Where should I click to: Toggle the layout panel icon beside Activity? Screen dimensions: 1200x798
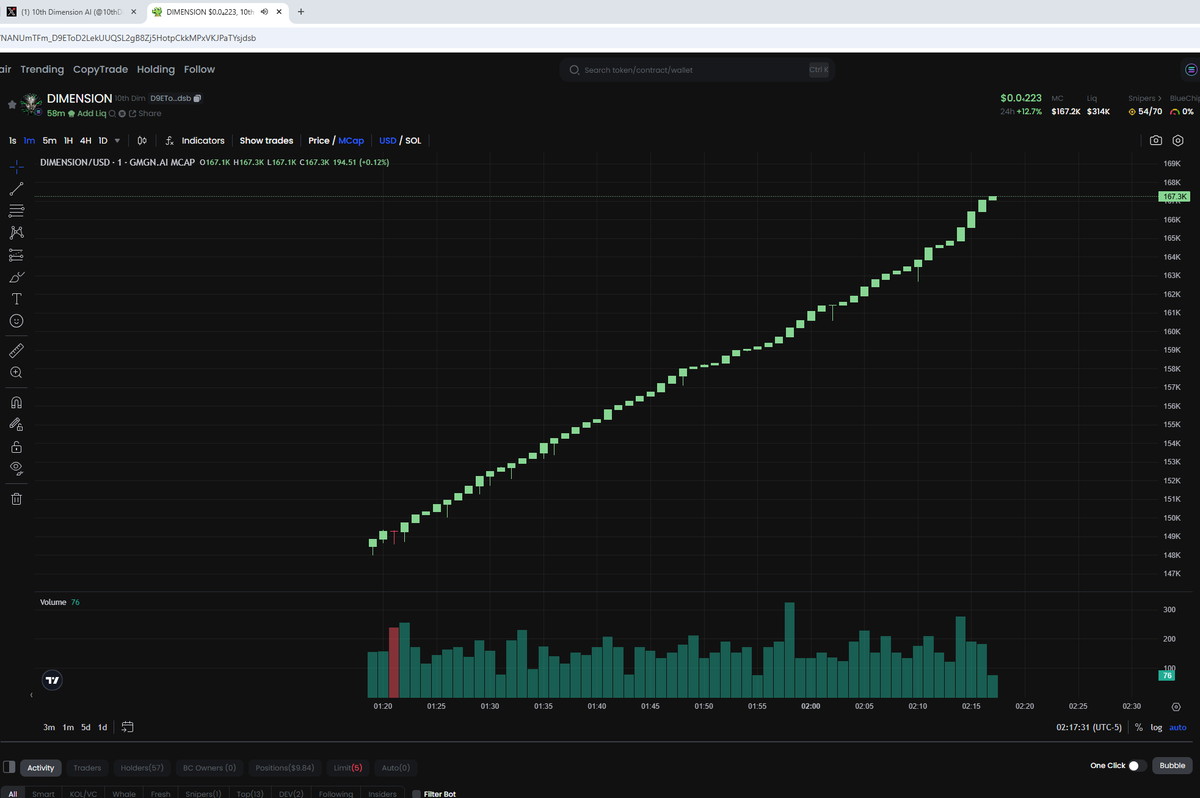(x=9, y=767)
